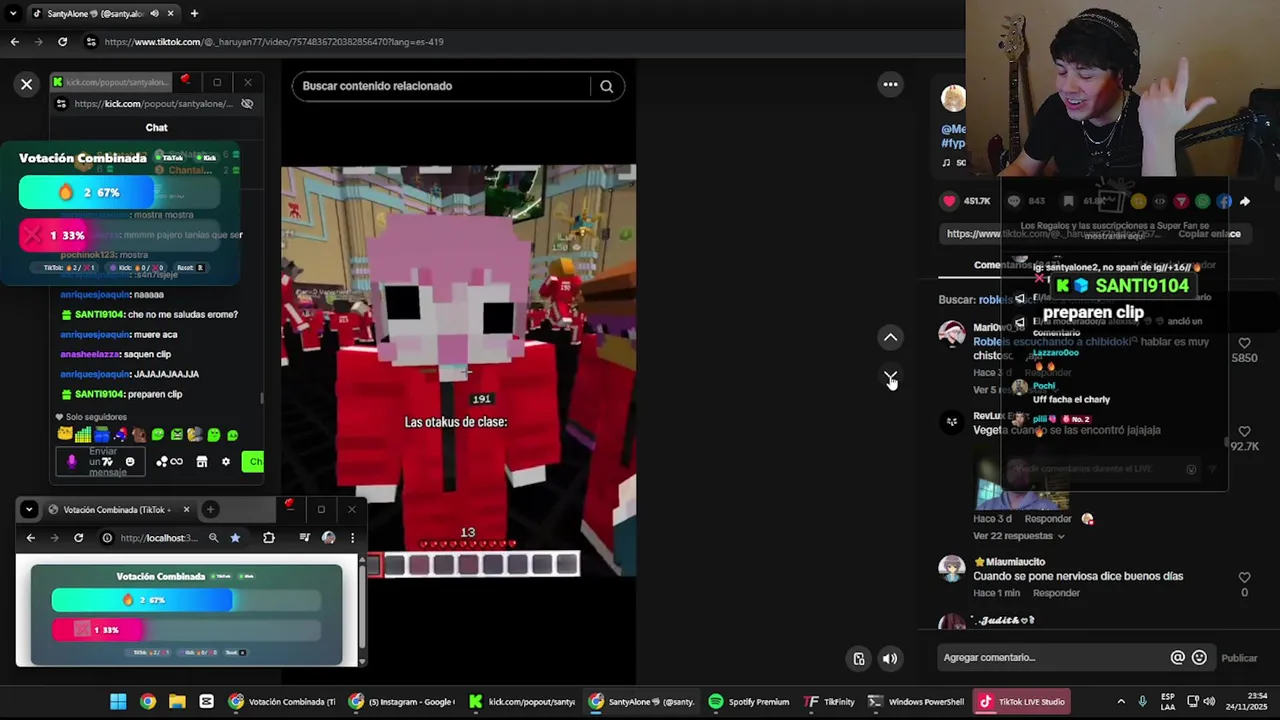Screen dimensions: 1280x720
Task: Reload the localhost page
Action: 78,538
